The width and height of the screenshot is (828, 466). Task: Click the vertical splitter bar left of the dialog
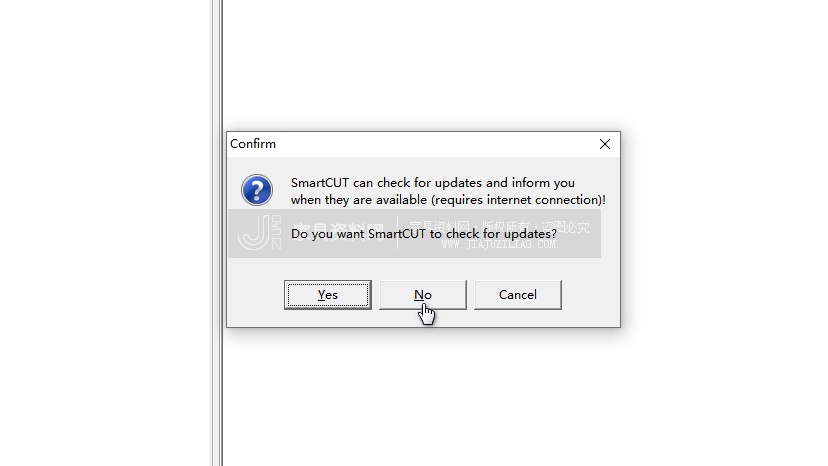217,233
